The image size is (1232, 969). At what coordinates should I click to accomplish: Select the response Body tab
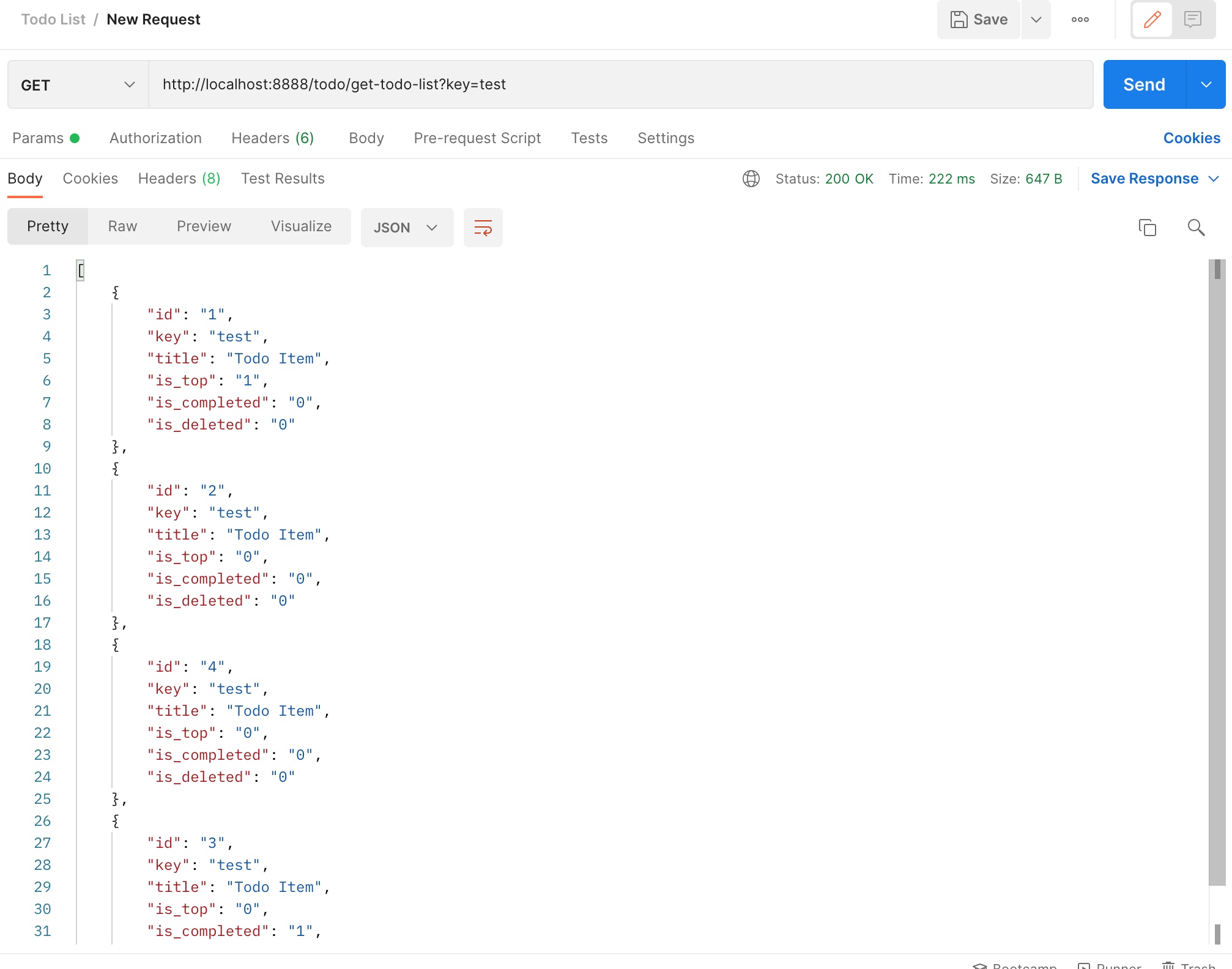click(25, 179)
